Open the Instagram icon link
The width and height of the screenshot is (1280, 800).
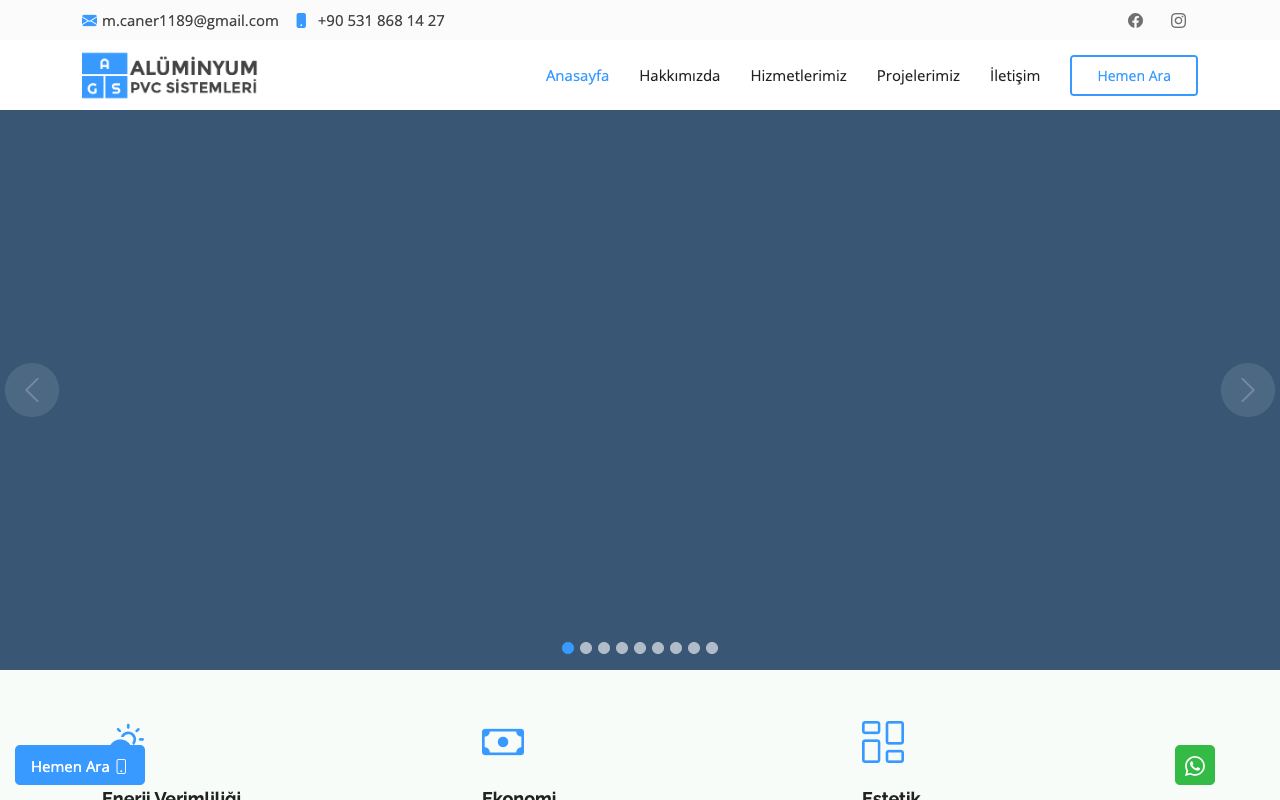click(1179, 20)
